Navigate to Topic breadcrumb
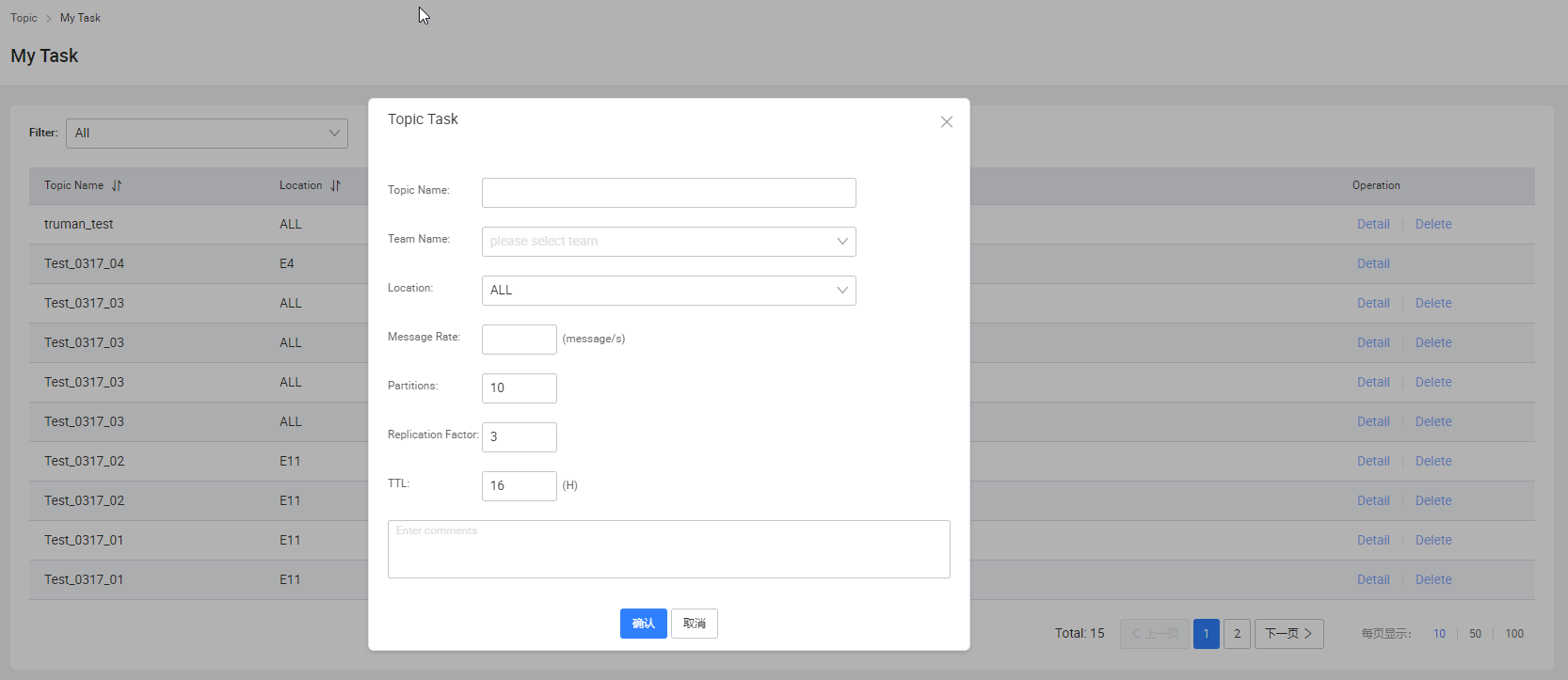The height and width of the screenshot is (680, 1568). coord(24,18)
